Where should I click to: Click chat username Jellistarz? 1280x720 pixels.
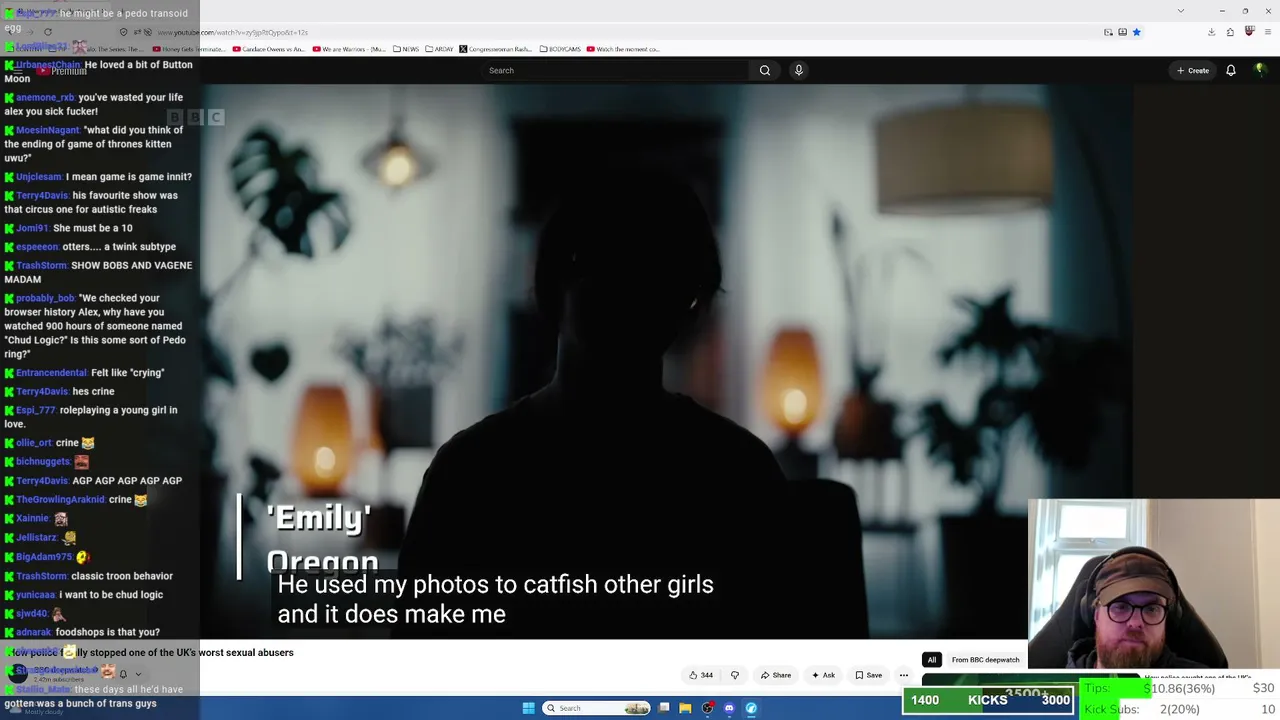36,538
